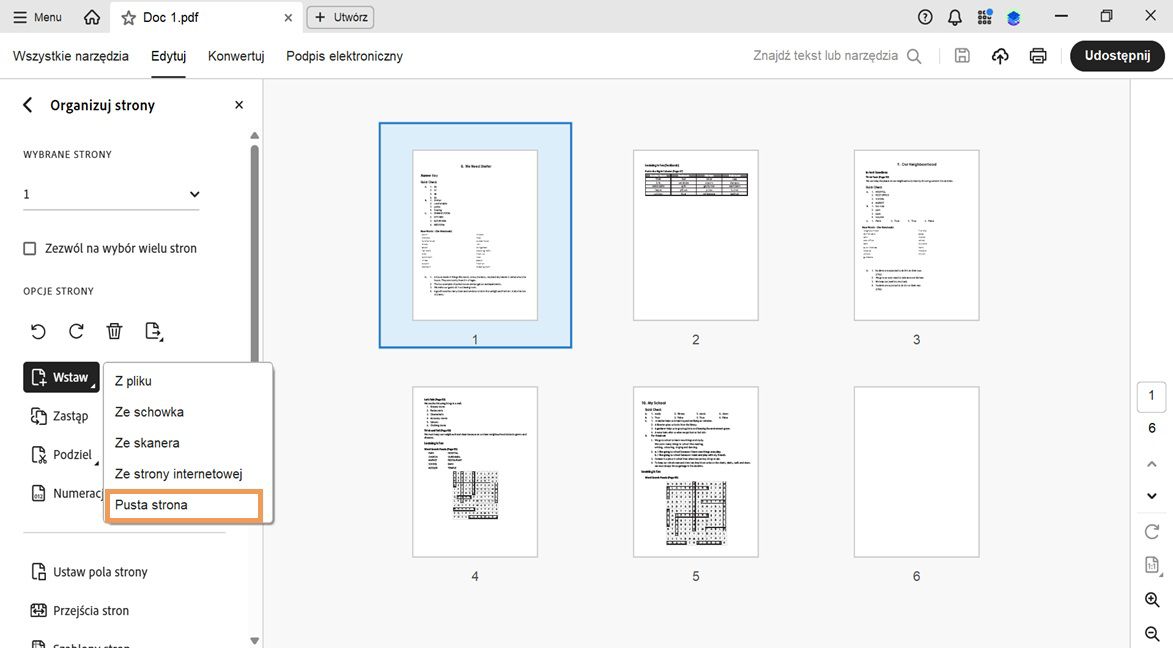Open Przejścia stron
Image resolution: width=1173 pixels, height=648 pixels.
point(80,611)
